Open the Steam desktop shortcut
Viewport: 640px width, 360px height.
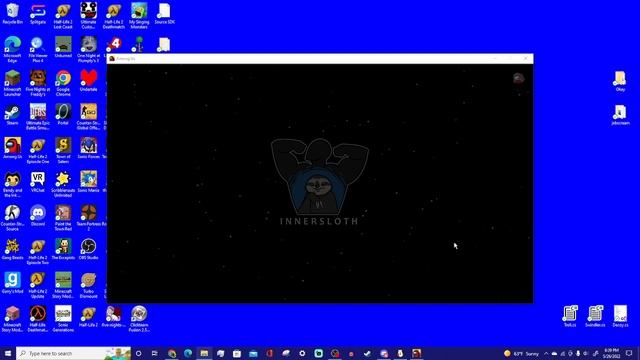pyautogui.click(x=12, y=114)
